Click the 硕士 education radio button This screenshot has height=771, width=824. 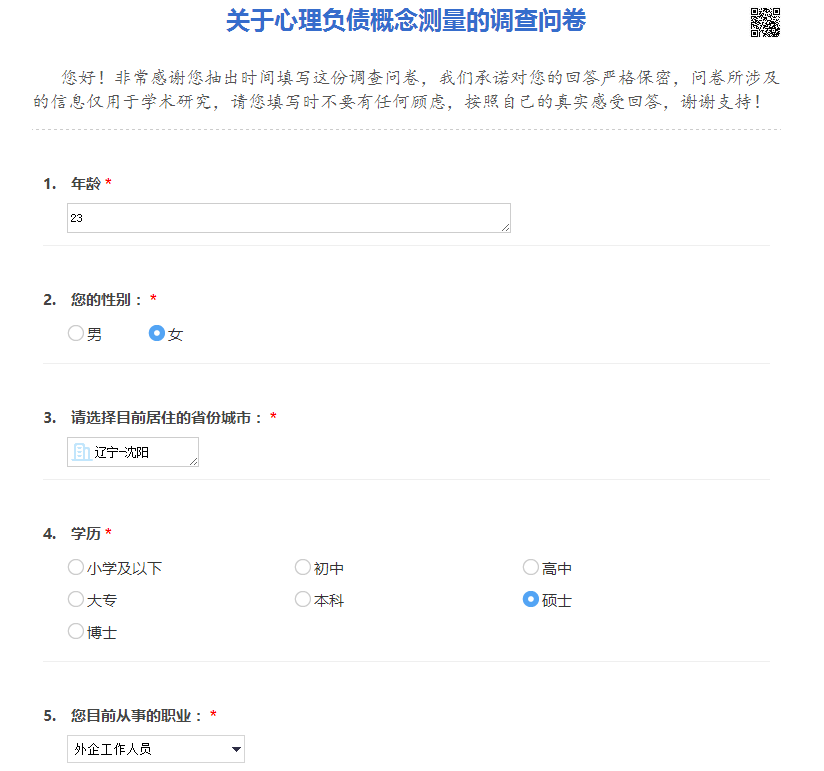(531, 600)
